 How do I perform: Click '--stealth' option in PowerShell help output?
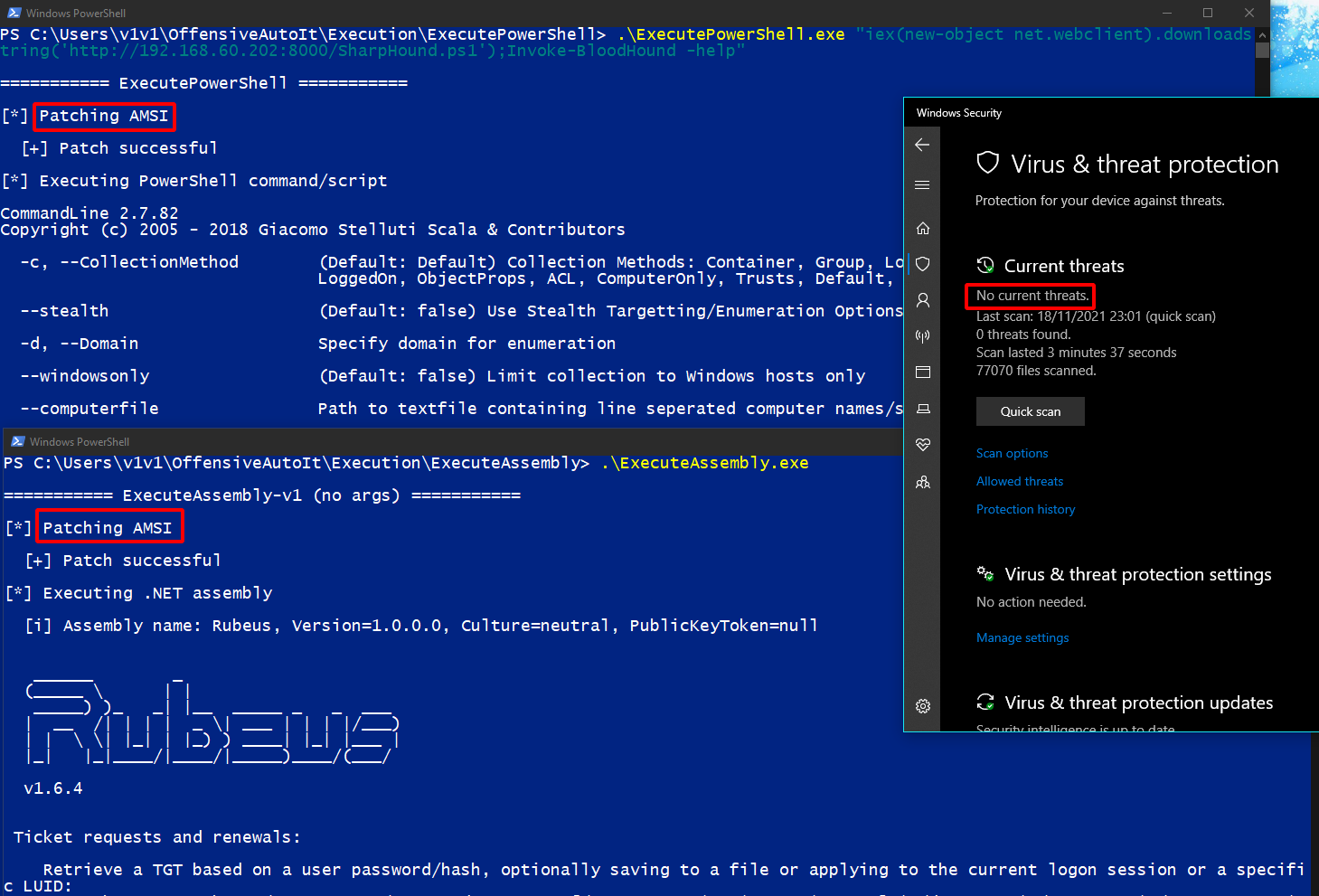tap(64, 311)
